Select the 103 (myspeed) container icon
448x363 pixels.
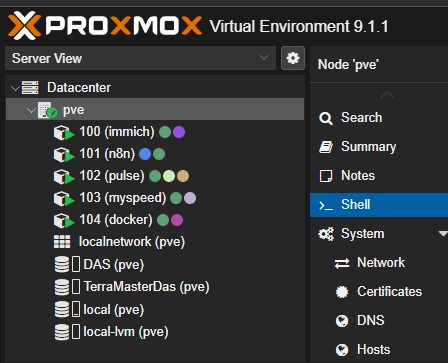point(64,199)
